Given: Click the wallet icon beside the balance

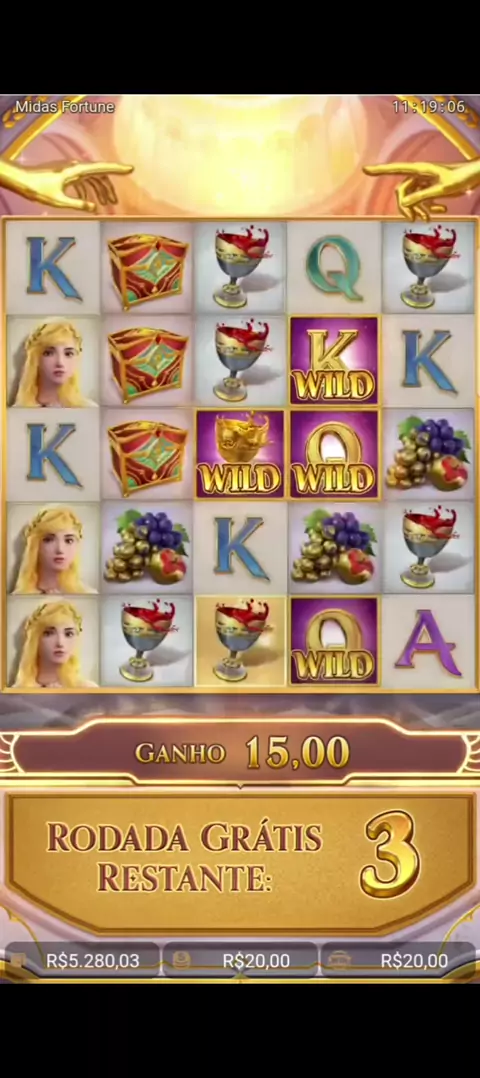Looking at the screenshot, I should tap(19, 960).
